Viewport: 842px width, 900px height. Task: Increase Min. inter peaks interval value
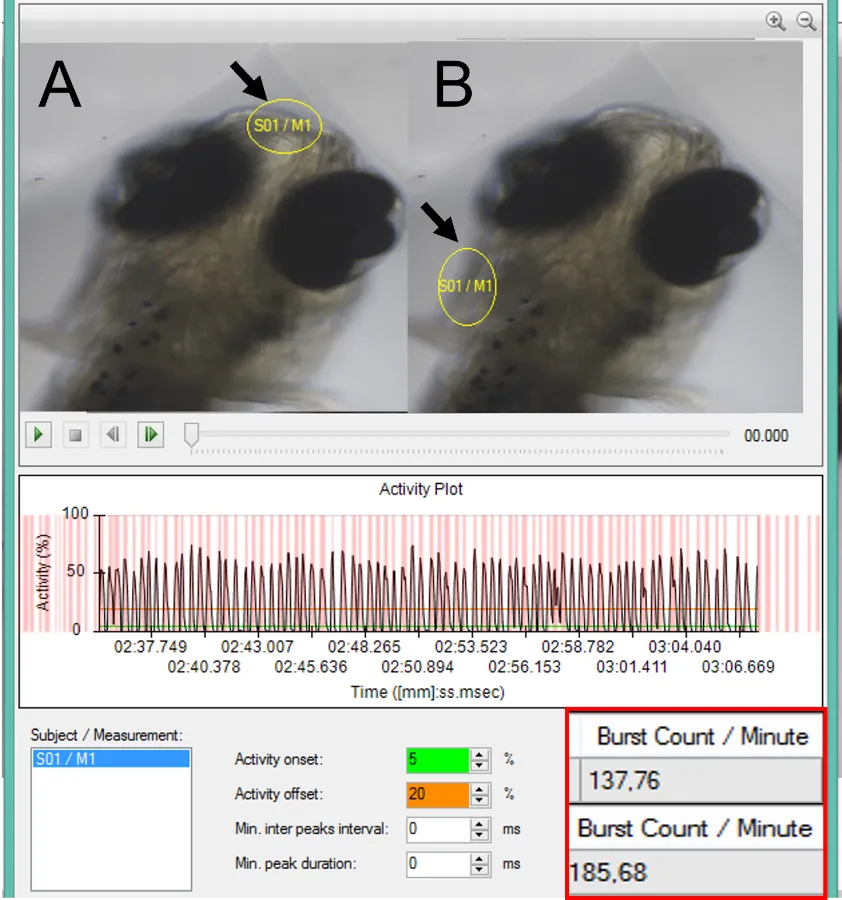(479, 824)
